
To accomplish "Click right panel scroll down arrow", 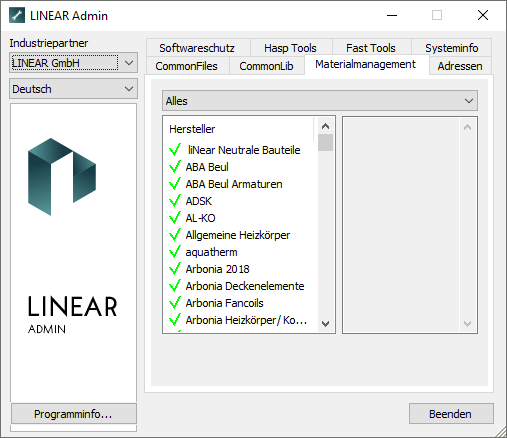I will 468,323.
